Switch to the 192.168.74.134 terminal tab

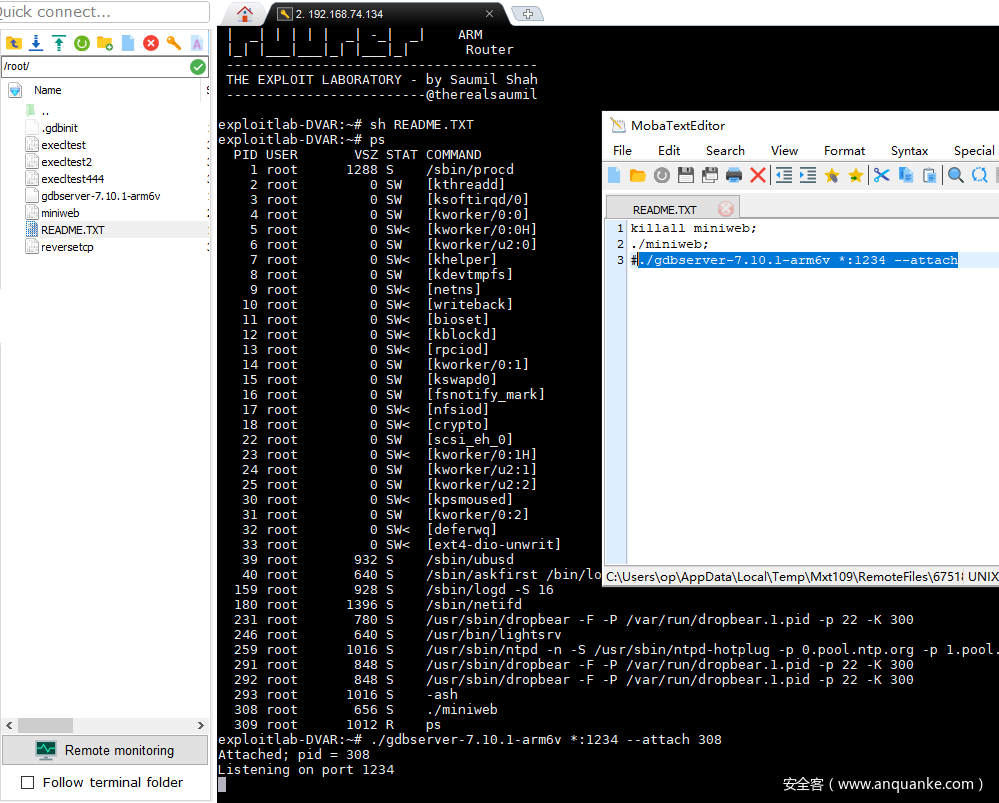(380, 14)
